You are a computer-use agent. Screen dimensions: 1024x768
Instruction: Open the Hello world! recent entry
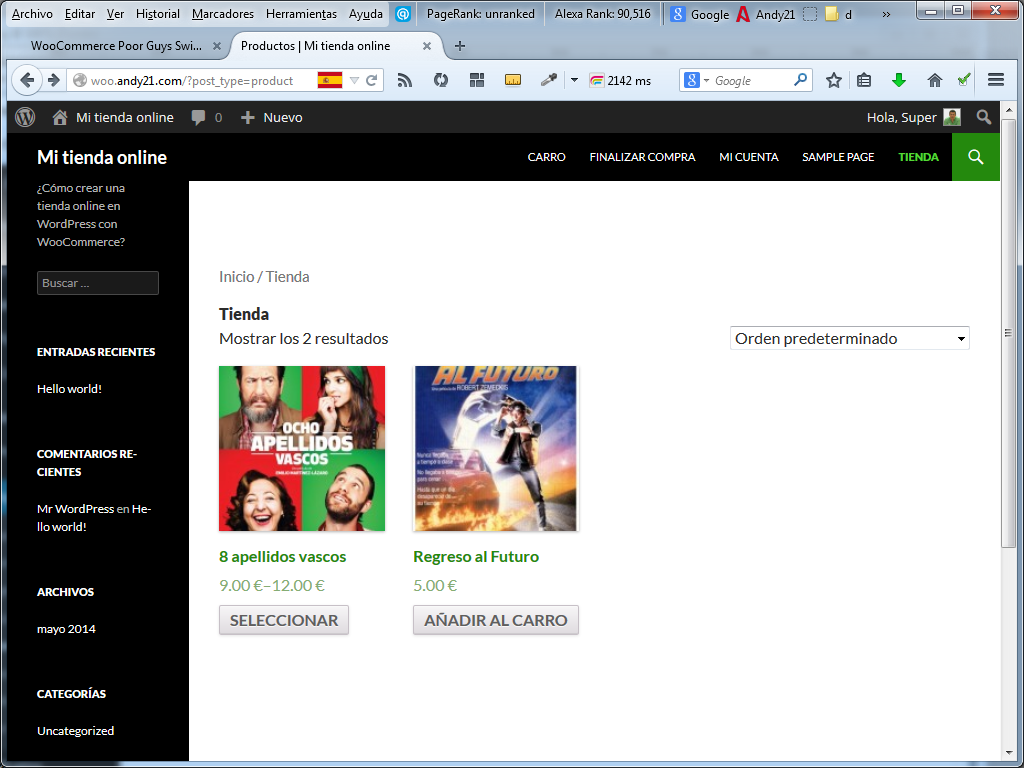[69, 389]
